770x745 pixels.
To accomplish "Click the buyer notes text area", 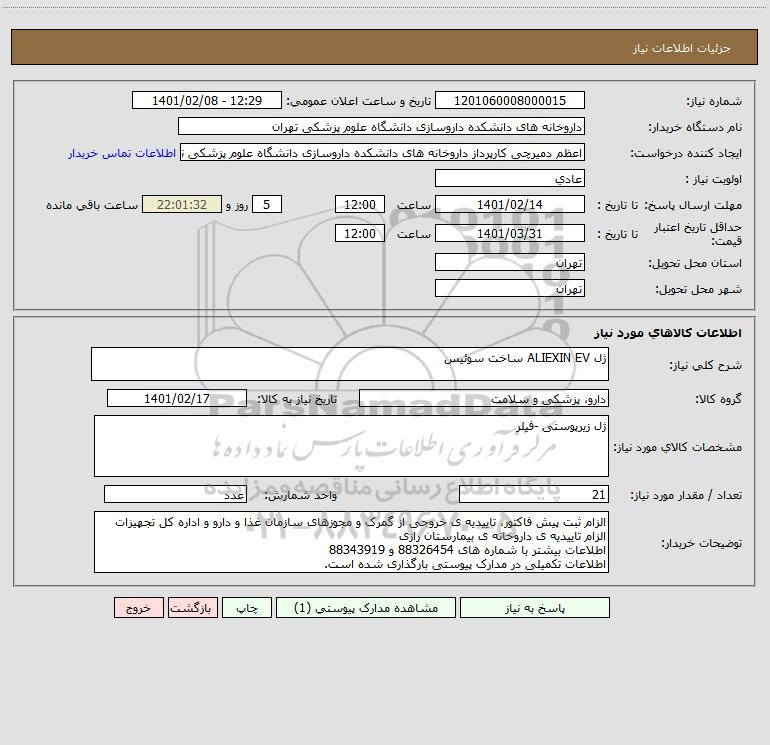I will coord(351,542).
